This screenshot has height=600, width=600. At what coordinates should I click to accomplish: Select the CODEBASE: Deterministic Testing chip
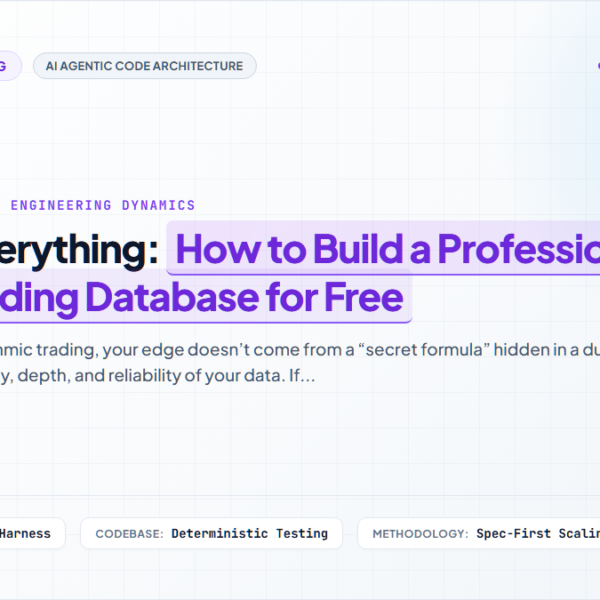pyautogui.click(x=211, y=533)
